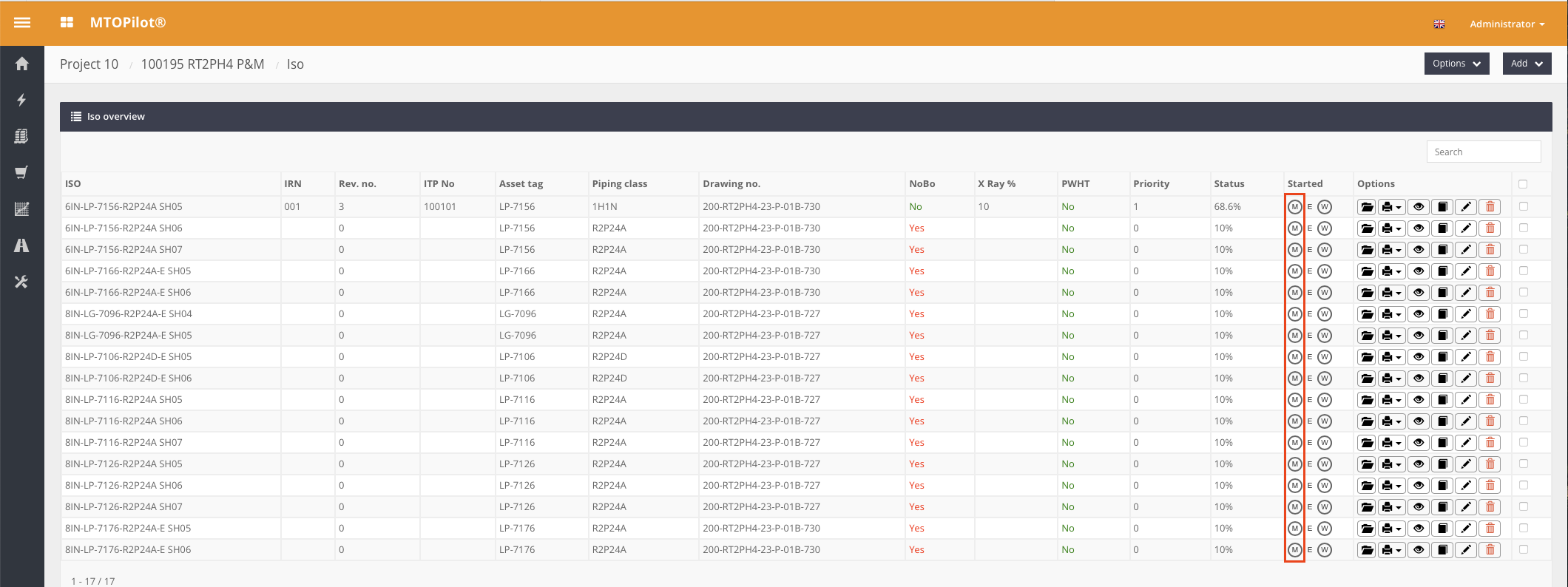The image size is (1568, 587).
Task: Click the lightning bolt sidebar icon
Action: 22,100
